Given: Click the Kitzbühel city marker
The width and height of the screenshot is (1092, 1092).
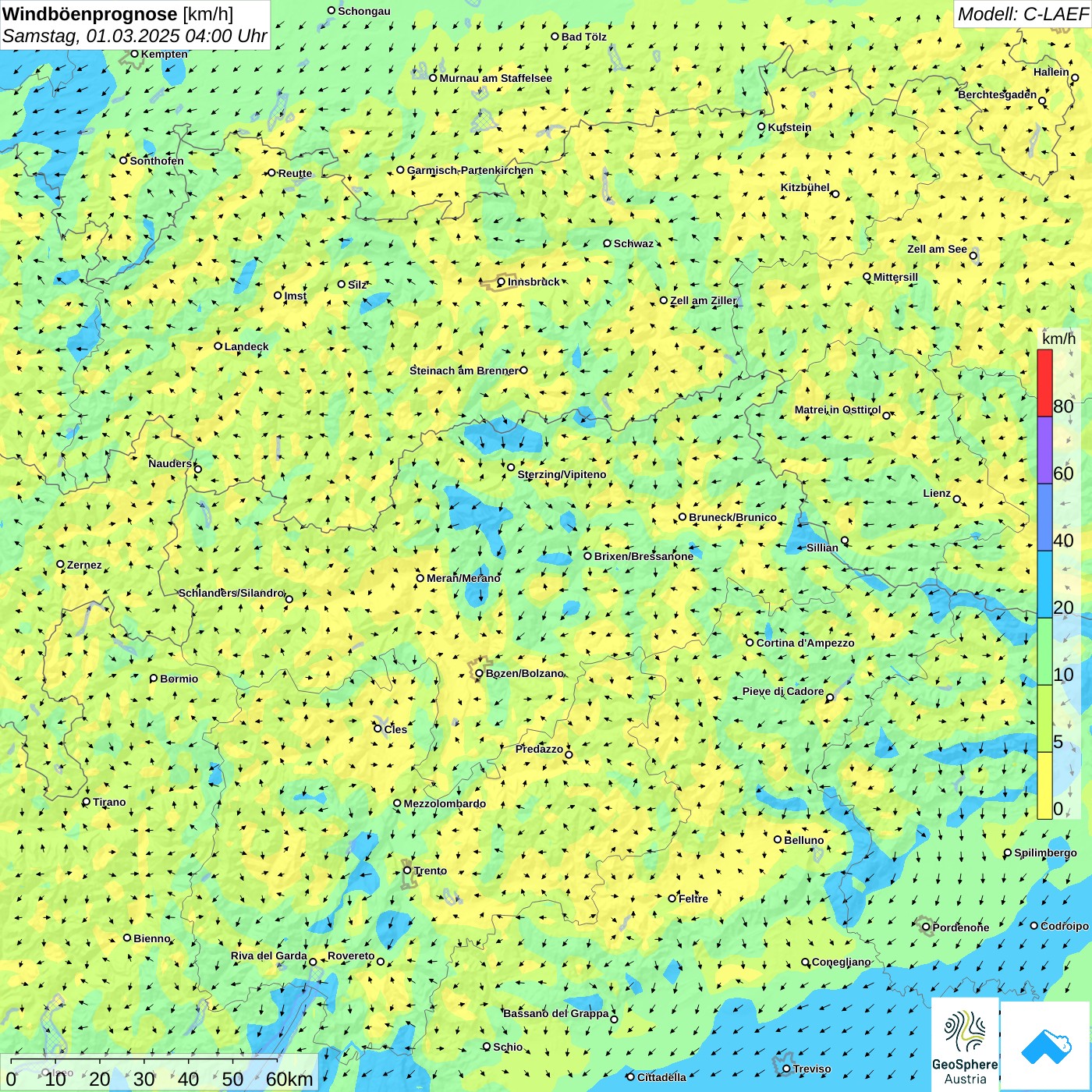Looking at the screenshot, I should coord(835,194).
